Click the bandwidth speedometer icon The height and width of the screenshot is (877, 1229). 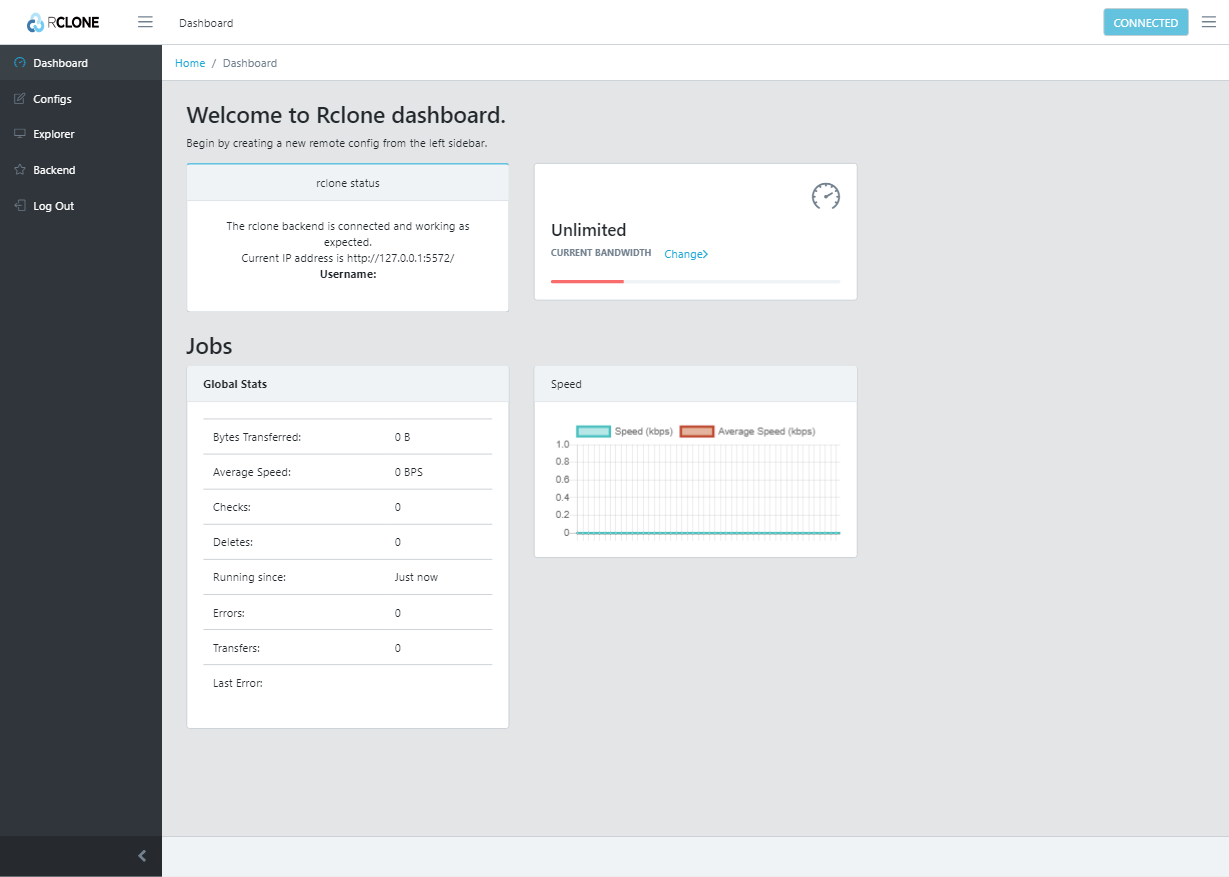click(825, 196)
